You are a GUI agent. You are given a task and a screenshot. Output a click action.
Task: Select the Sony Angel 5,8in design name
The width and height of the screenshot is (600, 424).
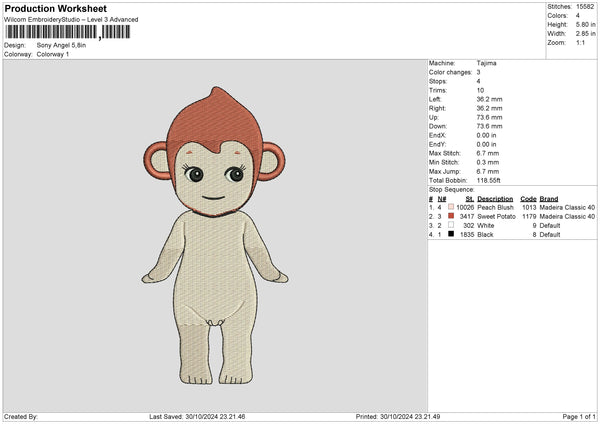[62, 46]
